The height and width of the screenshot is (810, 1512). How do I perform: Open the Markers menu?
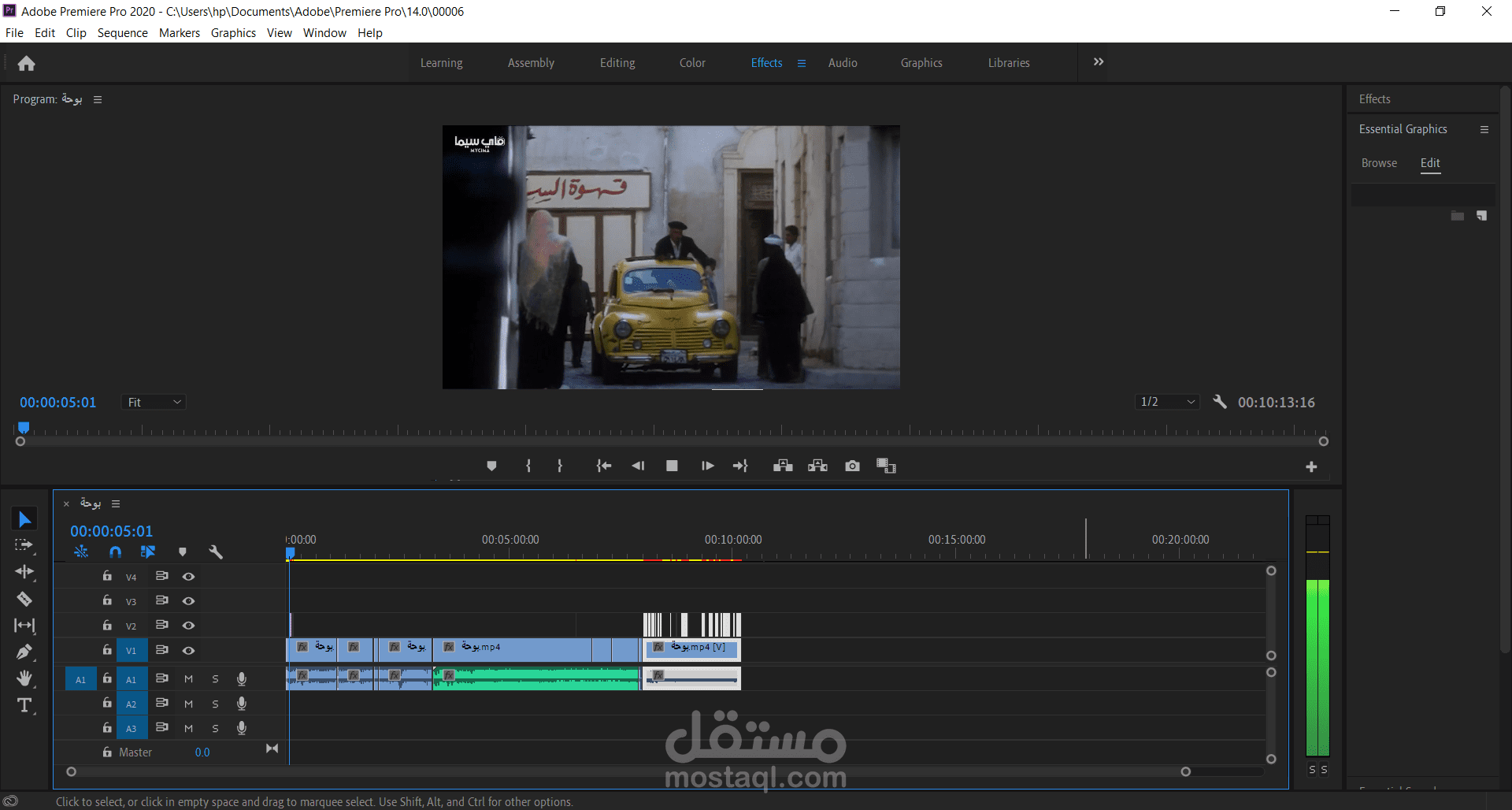(180, 32)
